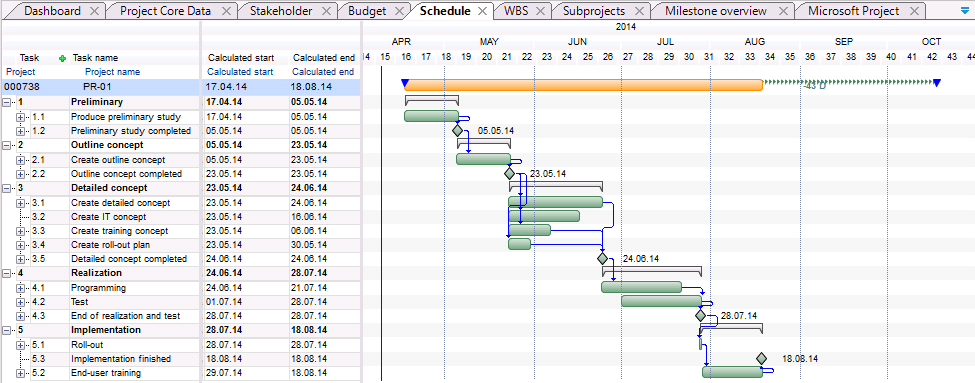Click the 18.08.14 milestone diamond
Image resolution: width=975 pixels, height=383 pixels.
[x=762, y=358]
